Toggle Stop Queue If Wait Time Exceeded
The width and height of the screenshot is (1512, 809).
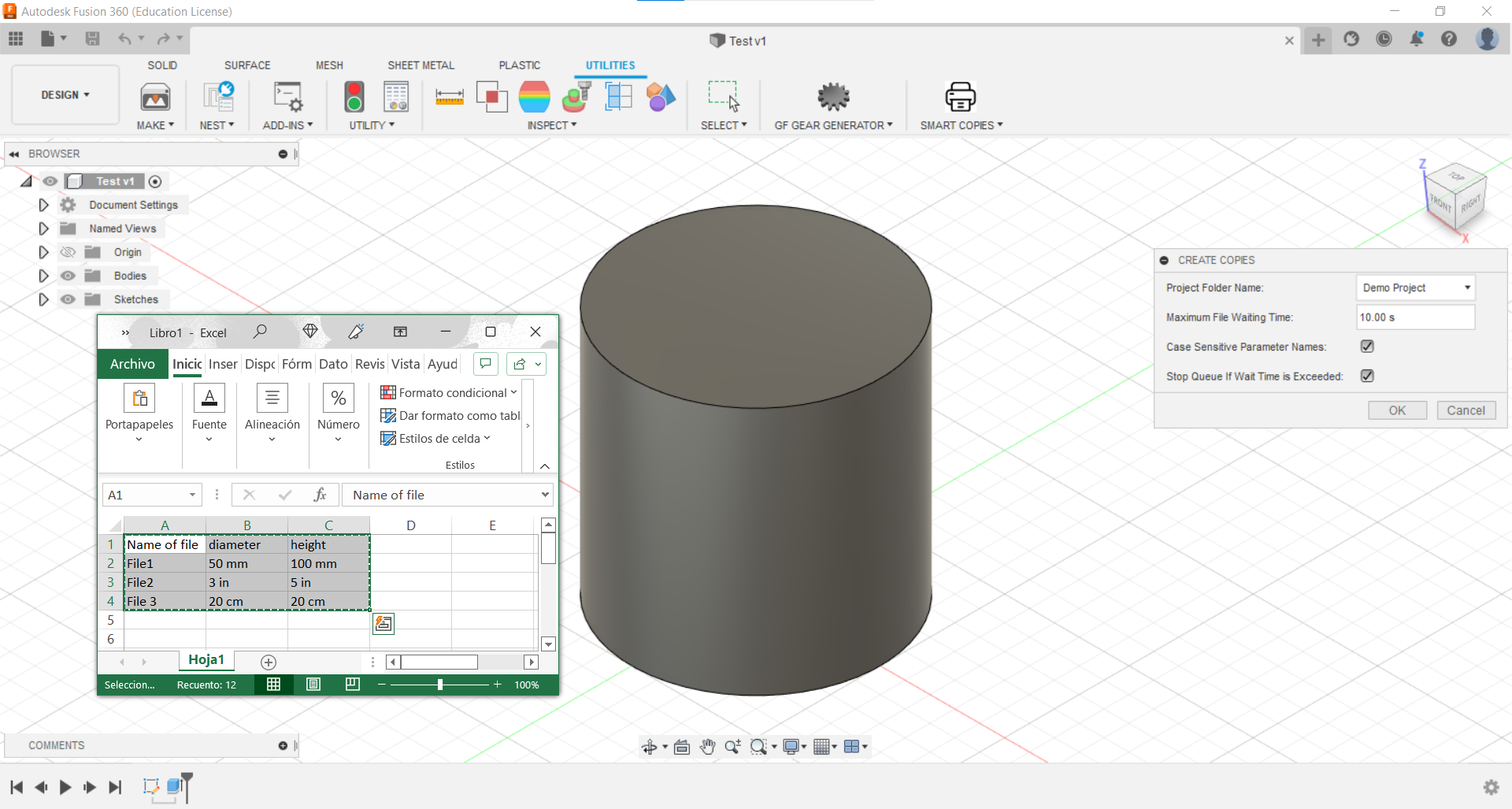[1367, 377]
